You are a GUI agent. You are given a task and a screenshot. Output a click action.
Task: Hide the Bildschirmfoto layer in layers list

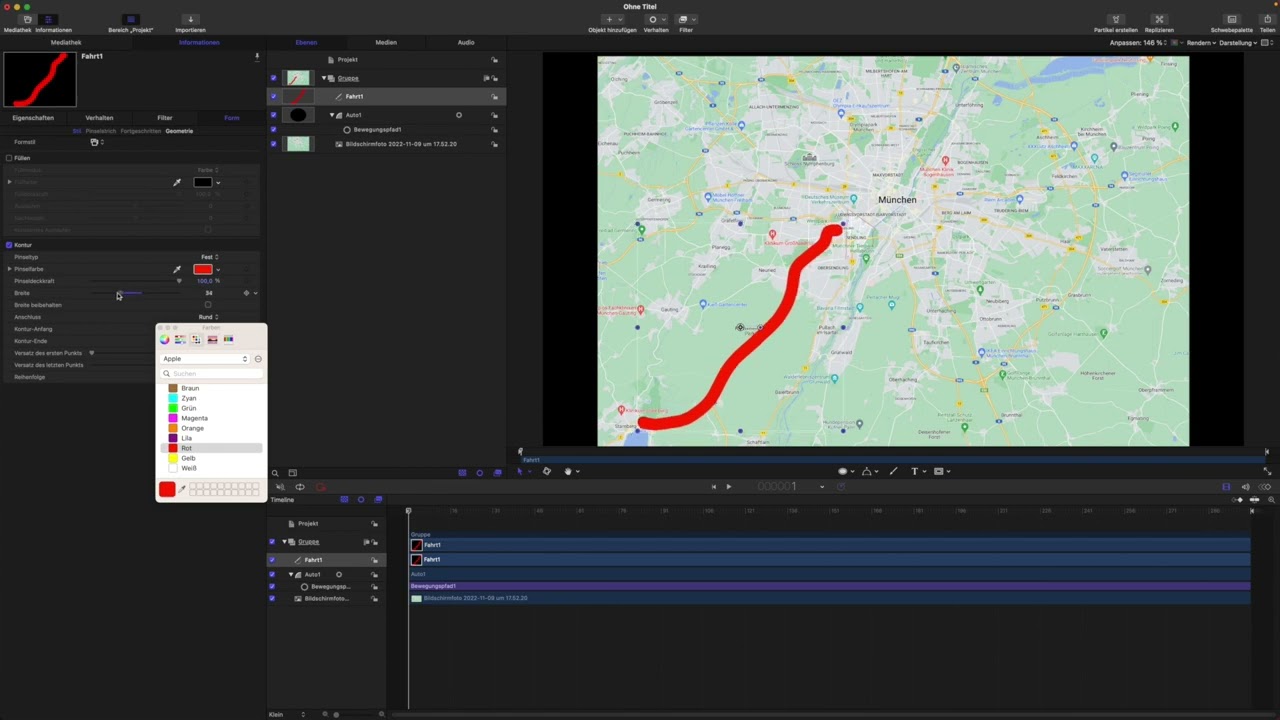coord(273,144)
